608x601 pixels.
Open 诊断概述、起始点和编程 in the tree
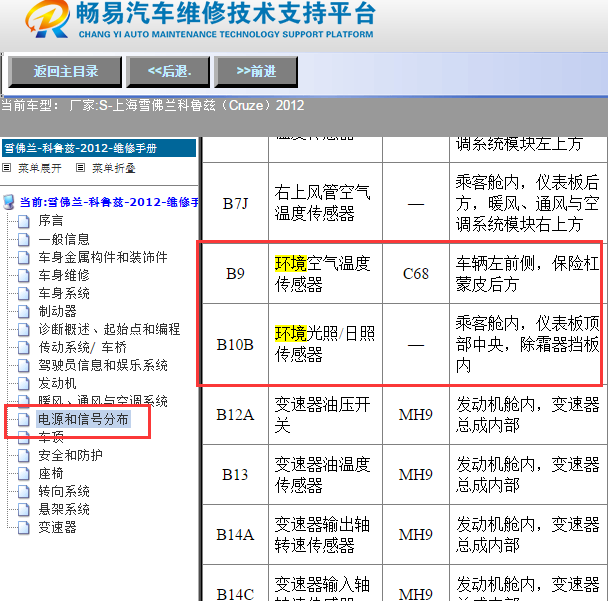(109, 329)
